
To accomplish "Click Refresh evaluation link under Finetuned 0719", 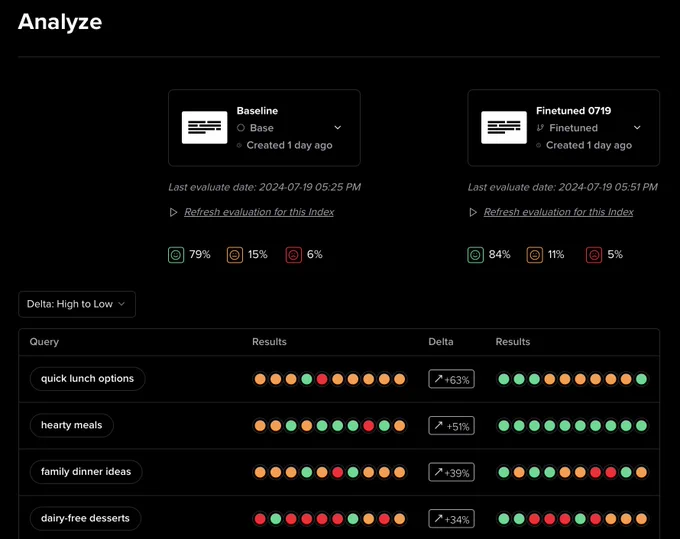I will tap(559, 212).
